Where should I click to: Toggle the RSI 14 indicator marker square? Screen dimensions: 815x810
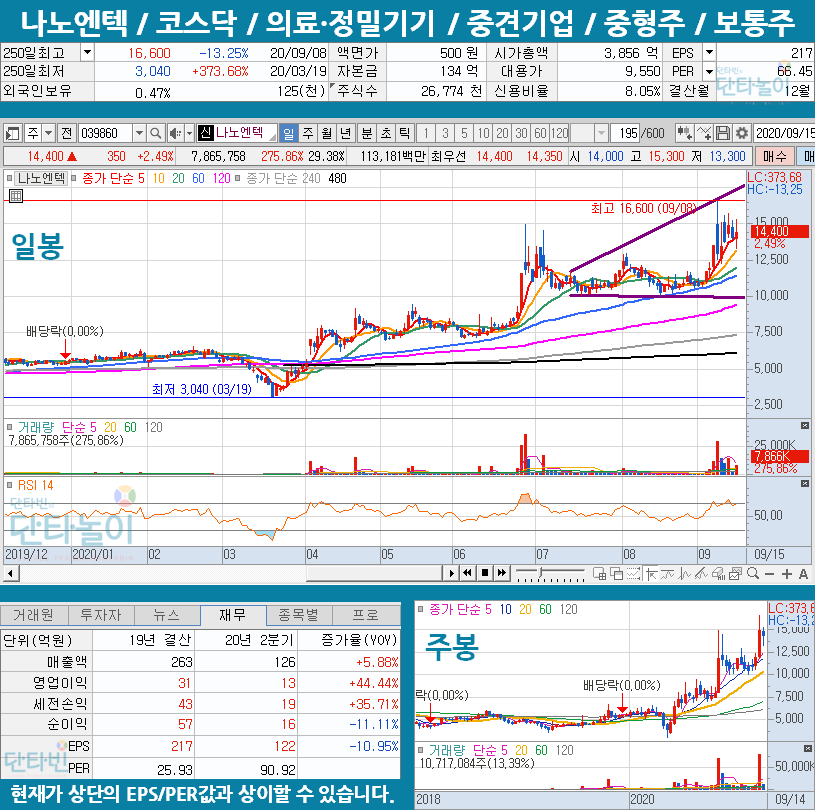coord(9,485)
